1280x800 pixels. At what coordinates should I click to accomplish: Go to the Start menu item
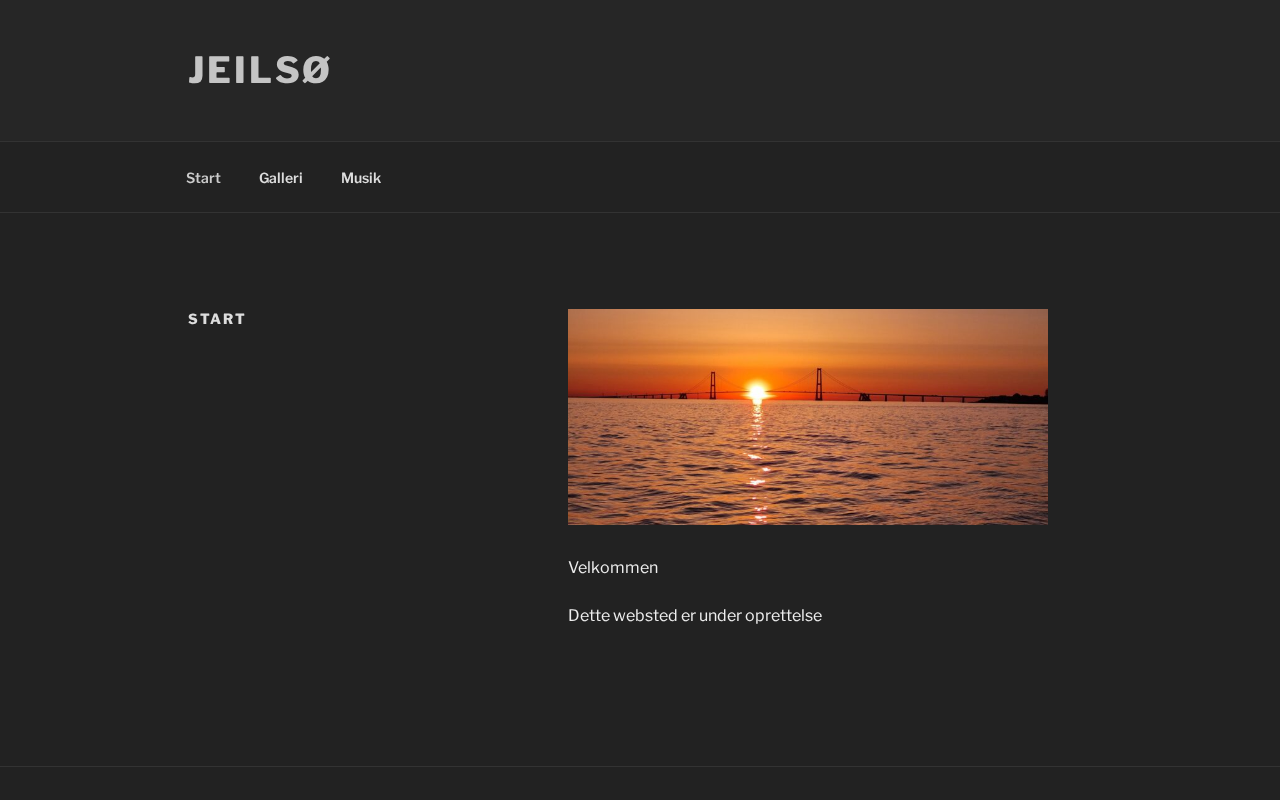(203, 178)
